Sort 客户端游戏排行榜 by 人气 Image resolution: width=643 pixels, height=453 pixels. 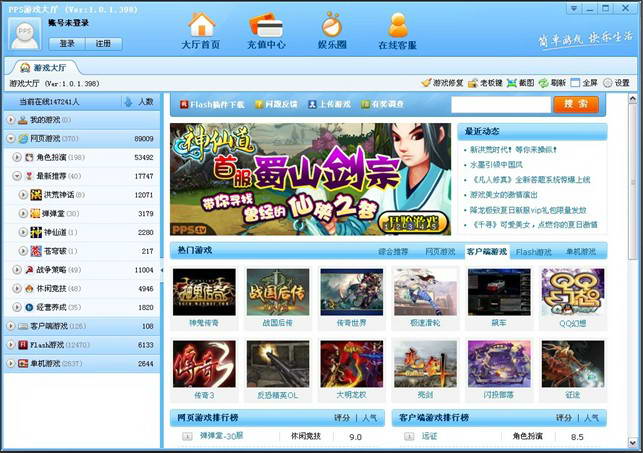(591, 418)
